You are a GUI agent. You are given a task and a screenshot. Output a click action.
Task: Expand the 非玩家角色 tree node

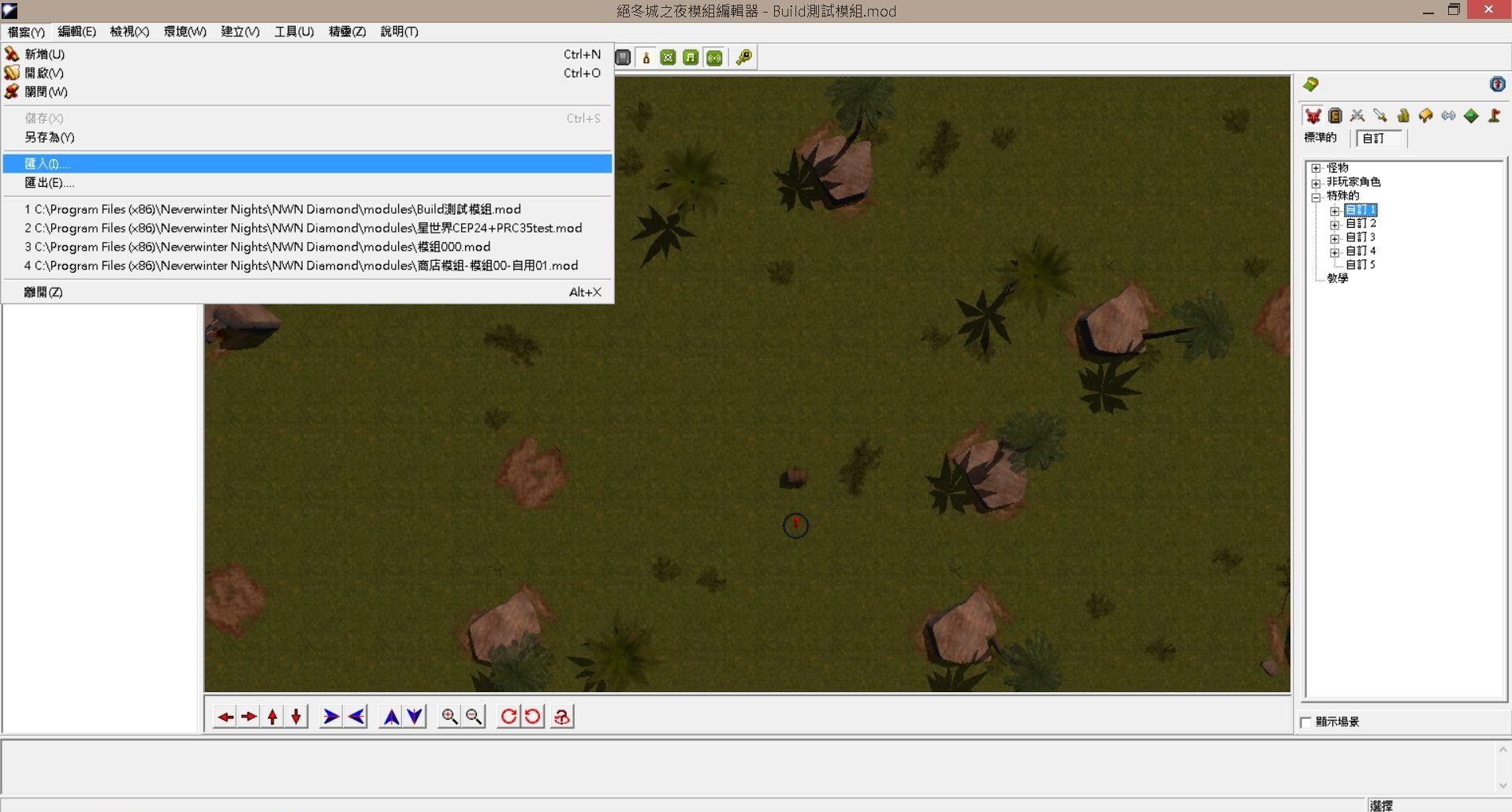pos(1316,182)
